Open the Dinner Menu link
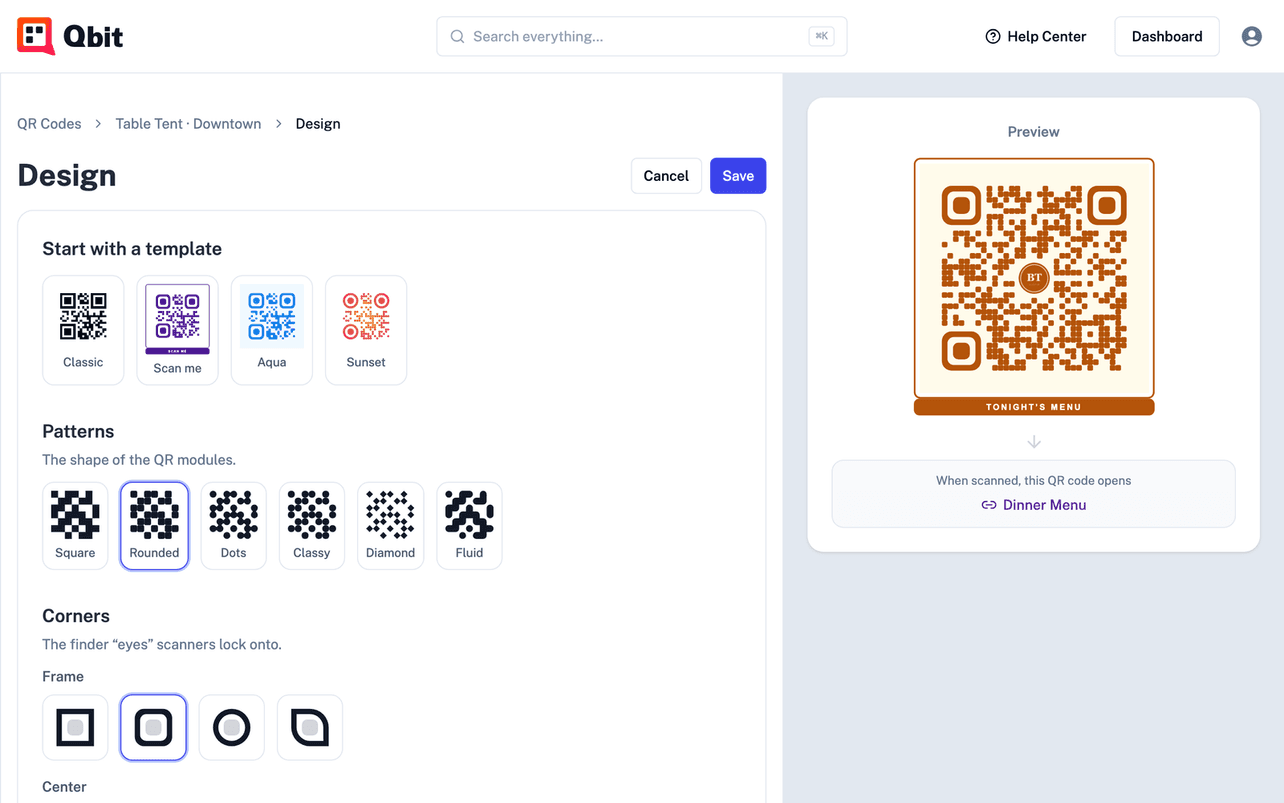The width and height of the screenshot is (1284, 803). pos(1034,505)
